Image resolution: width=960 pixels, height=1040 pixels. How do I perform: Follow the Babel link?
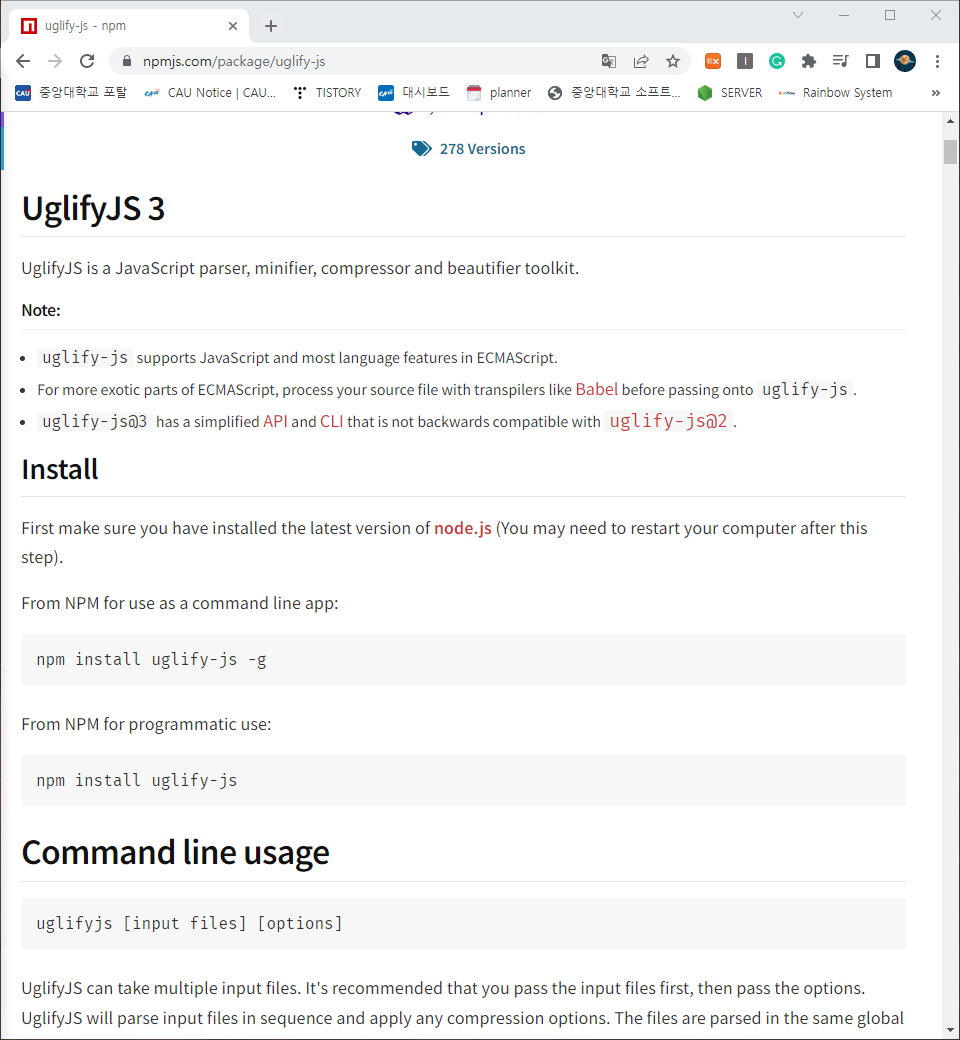[596, 389]
